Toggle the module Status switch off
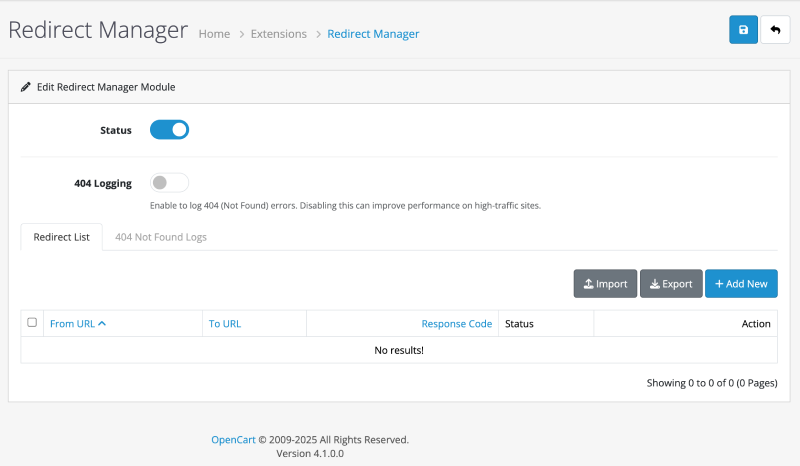 (x=169, y=129)
